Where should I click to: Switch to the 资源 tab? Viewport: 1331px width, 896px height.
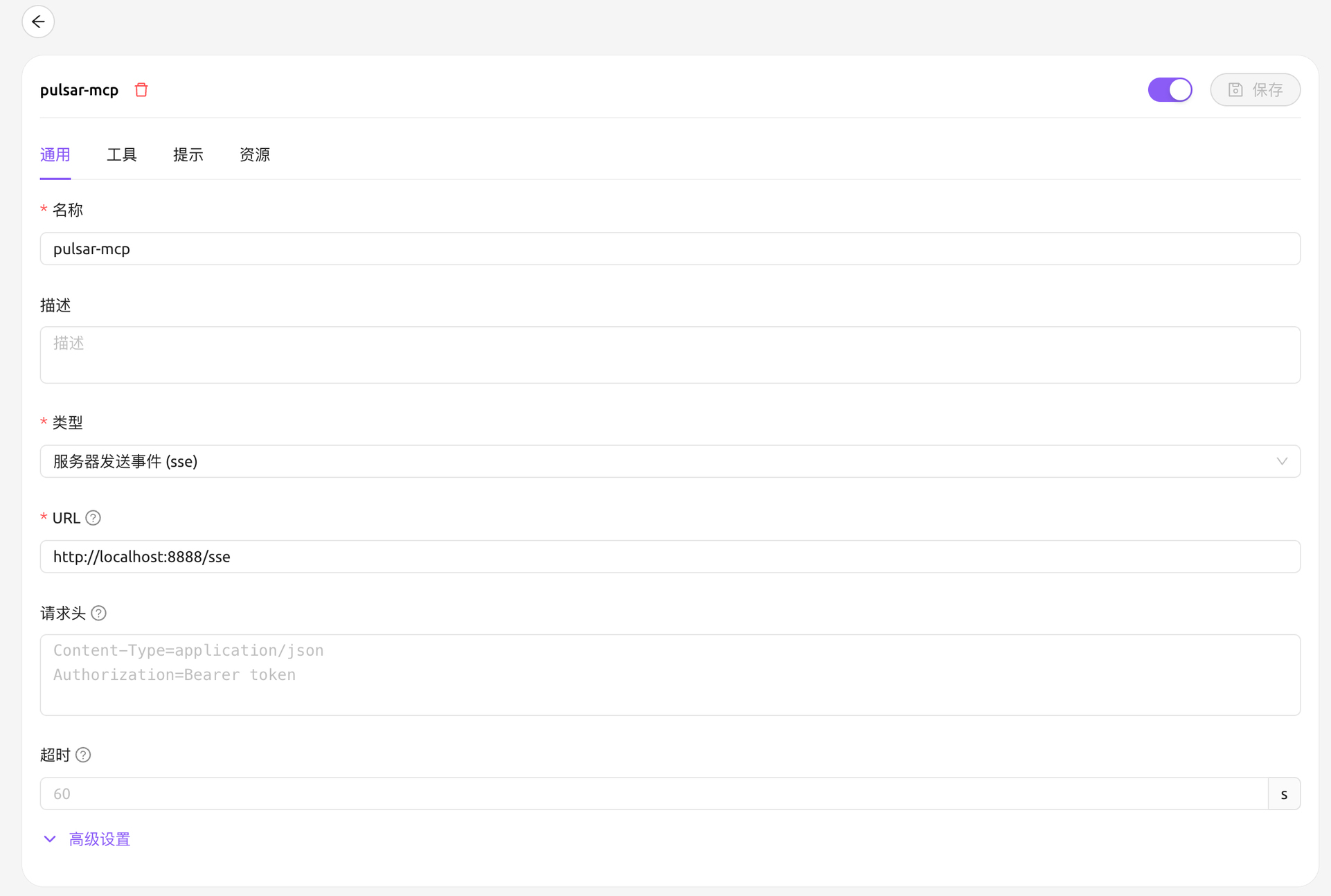(255, 155)
